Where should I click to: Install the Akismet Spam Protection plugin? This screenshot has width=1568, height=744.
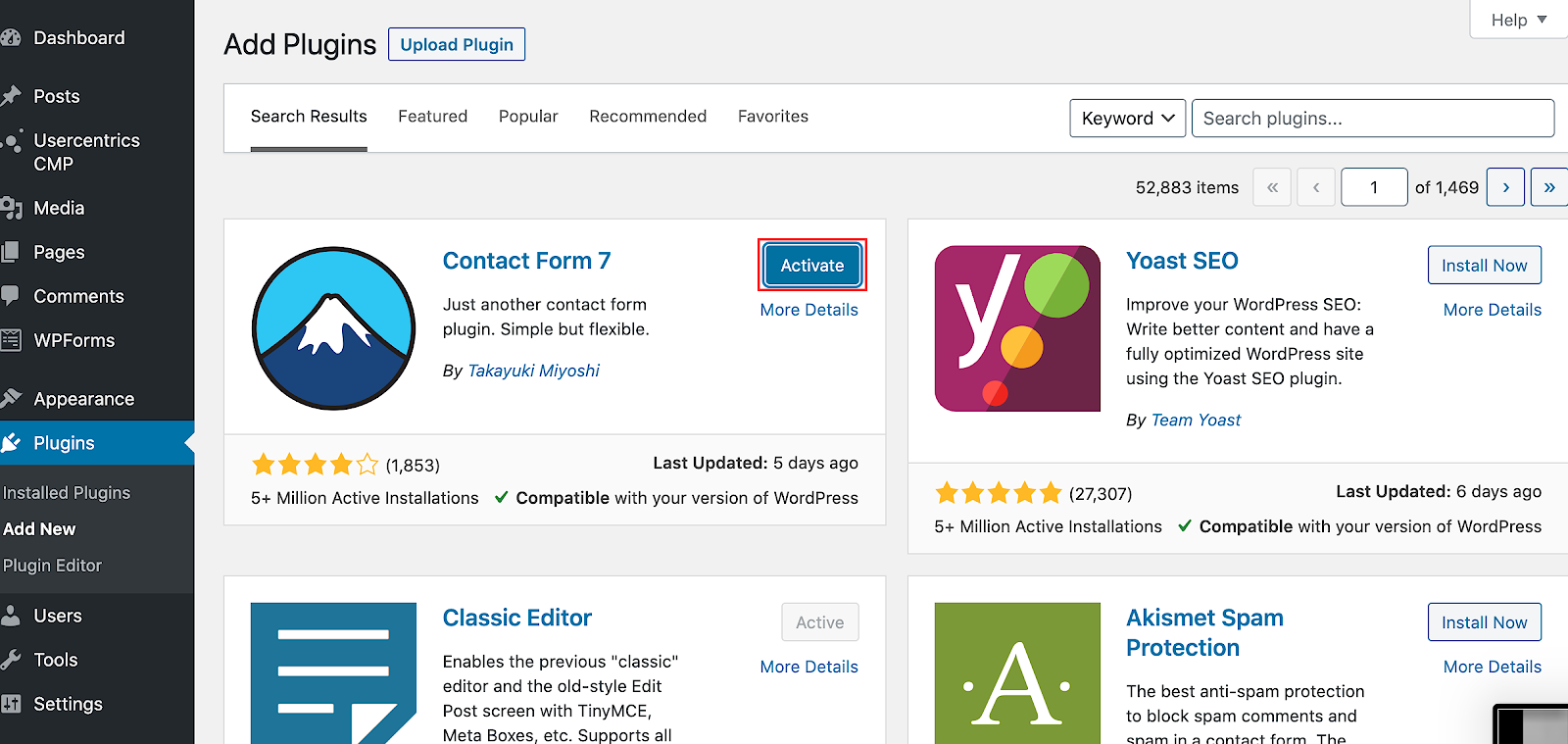tap(1485, 621)
